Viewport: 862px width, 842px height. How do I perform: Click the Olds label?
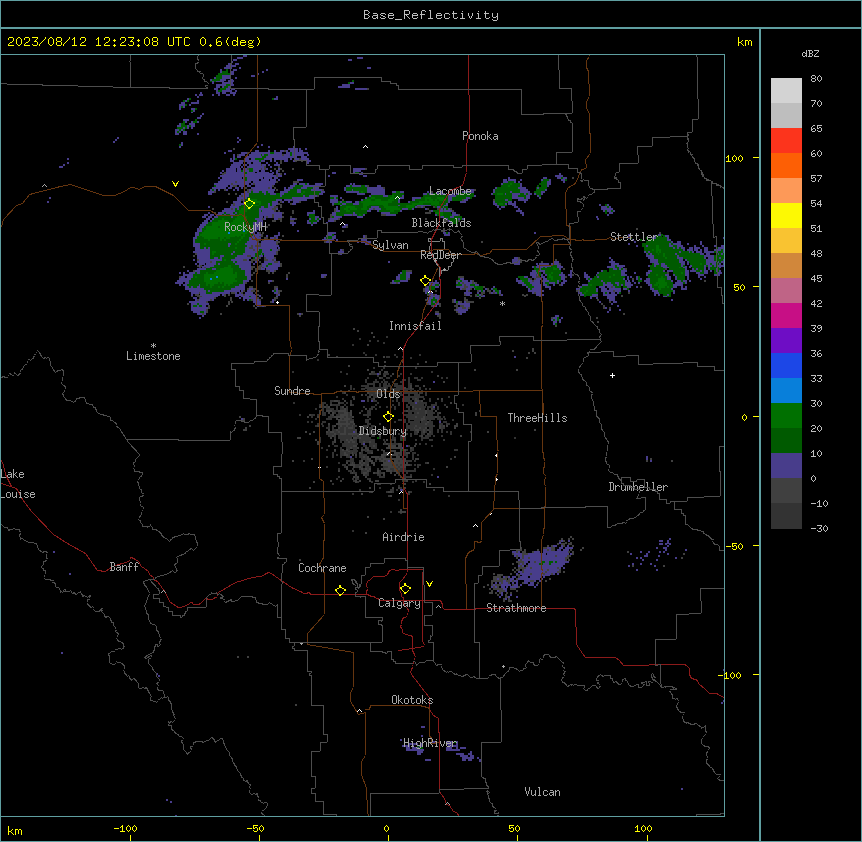click(388, 394)
